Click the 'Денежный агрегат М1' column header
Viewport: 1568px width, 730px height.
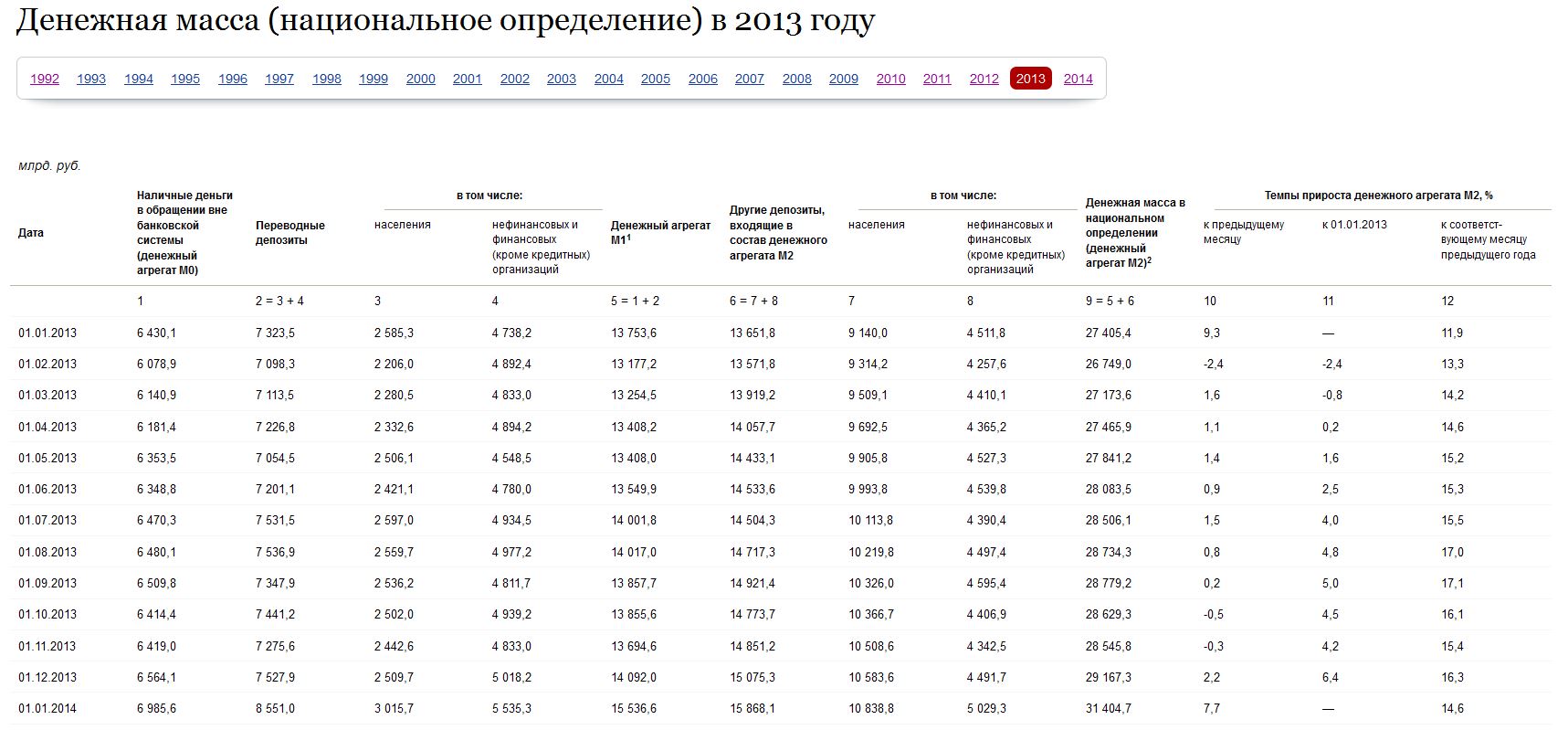(x=660, y=232)
